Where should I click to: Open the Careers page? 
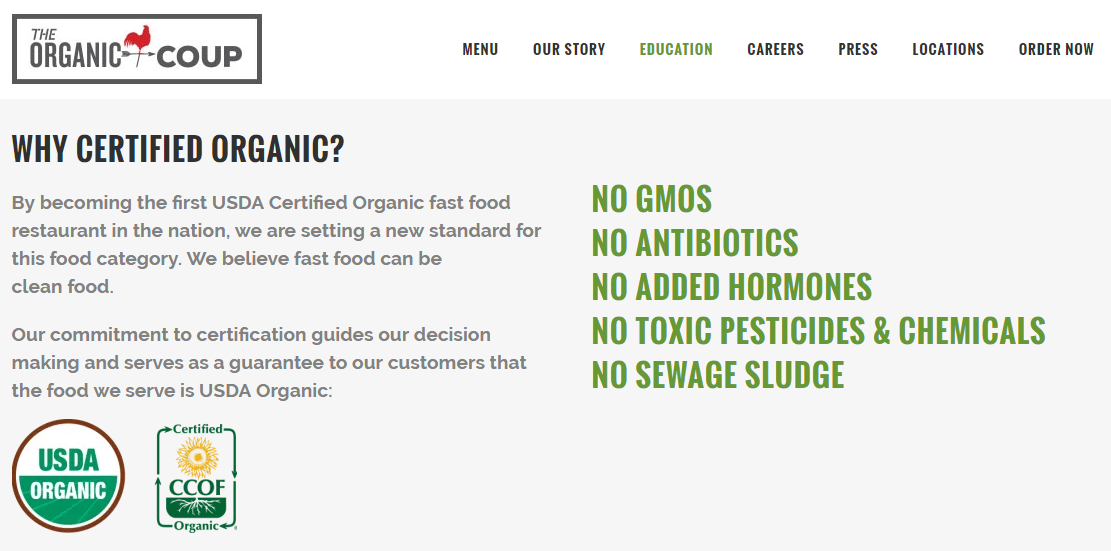(x=775, y=49)
